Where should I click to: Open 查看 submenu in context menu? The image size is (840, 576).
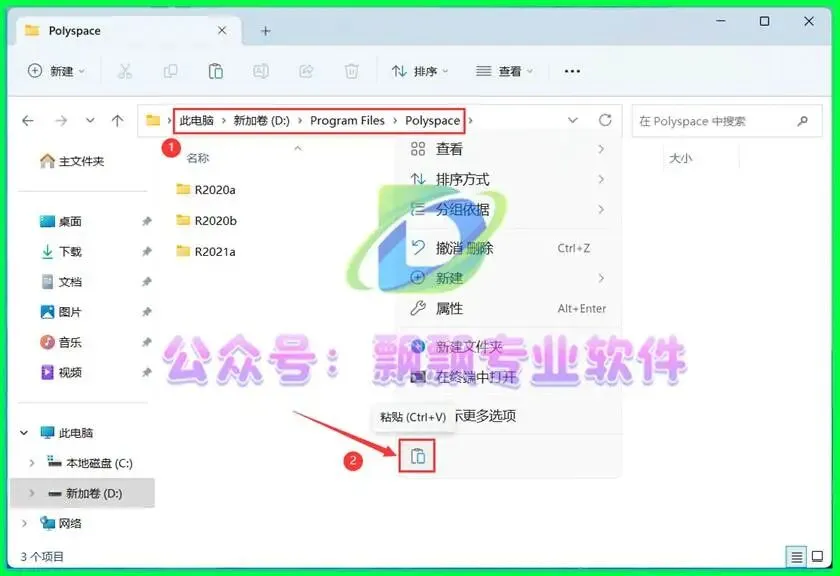click(508, 149)
